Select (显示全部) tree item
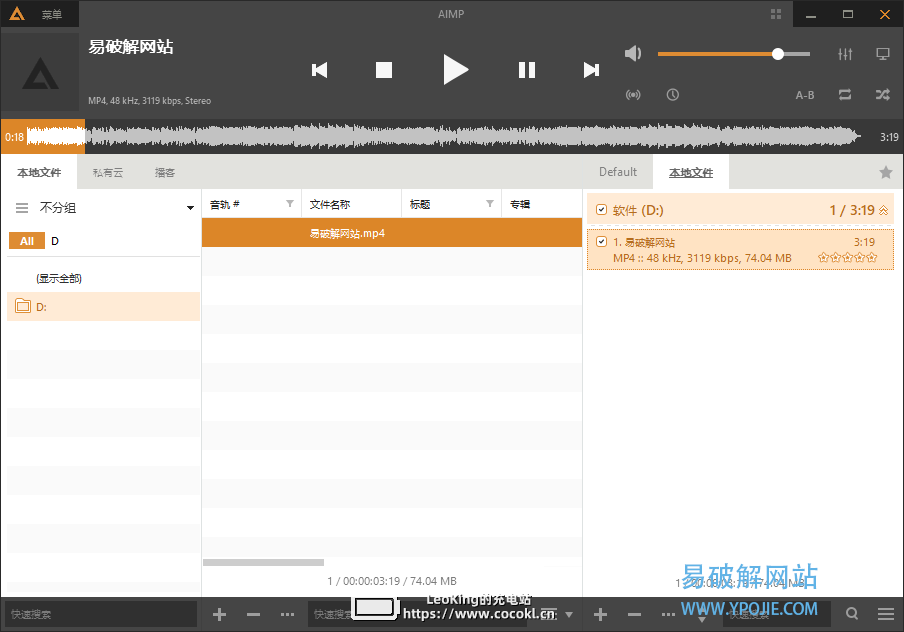Viewport: 904px width, 632px height. pos(59,279)
